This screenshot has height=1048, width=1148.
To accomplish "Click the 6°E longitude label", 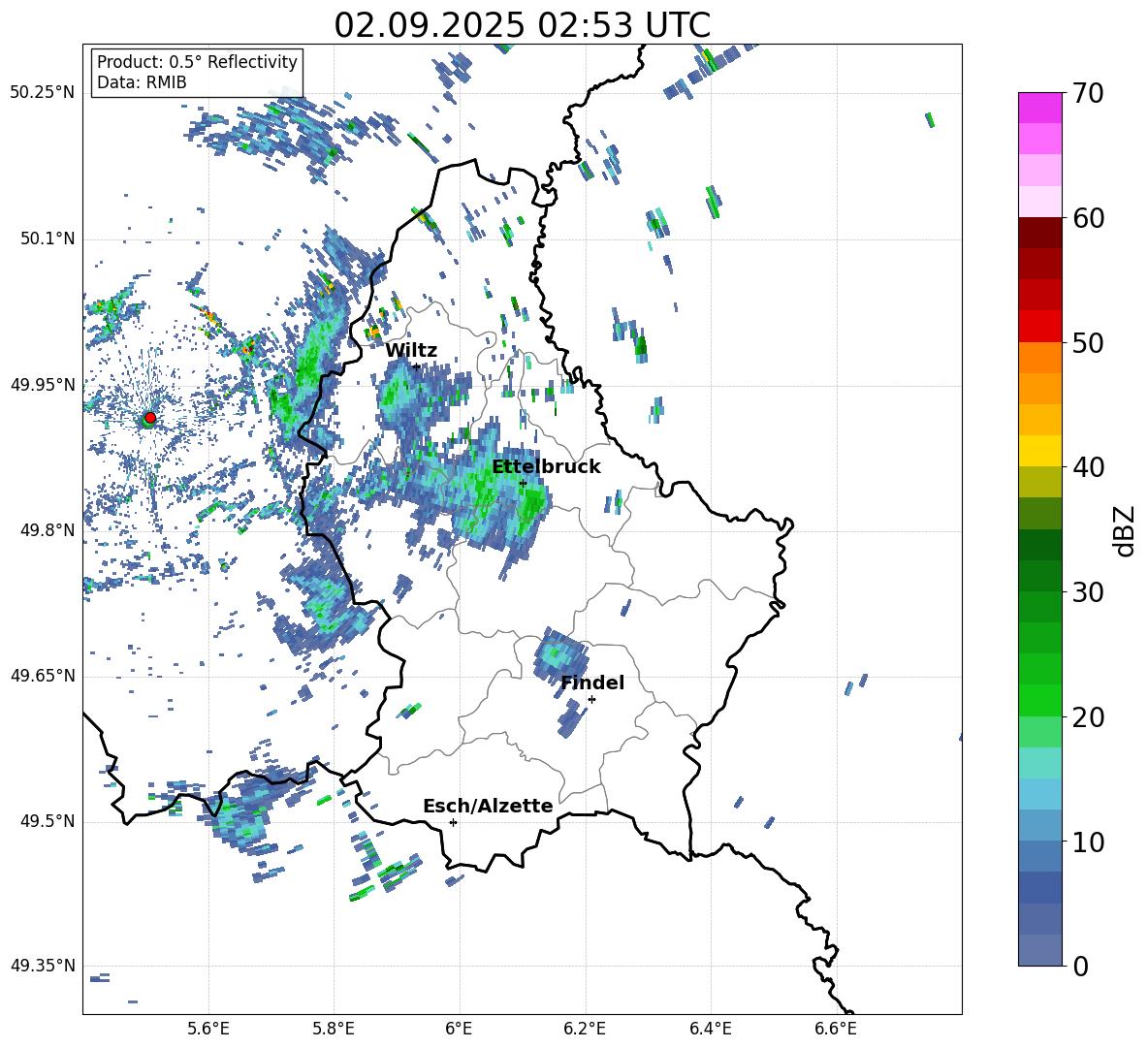I will pyautogui.click(x=459, y=1029).
